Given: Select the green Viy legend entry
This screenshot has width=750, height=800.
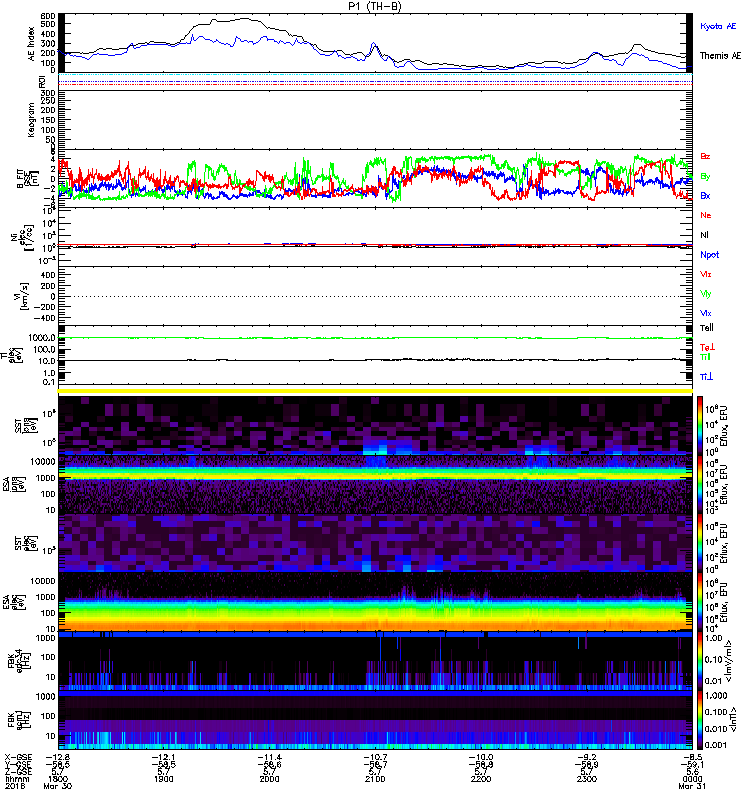Looking at the screenshot, I should coord(706,294).
